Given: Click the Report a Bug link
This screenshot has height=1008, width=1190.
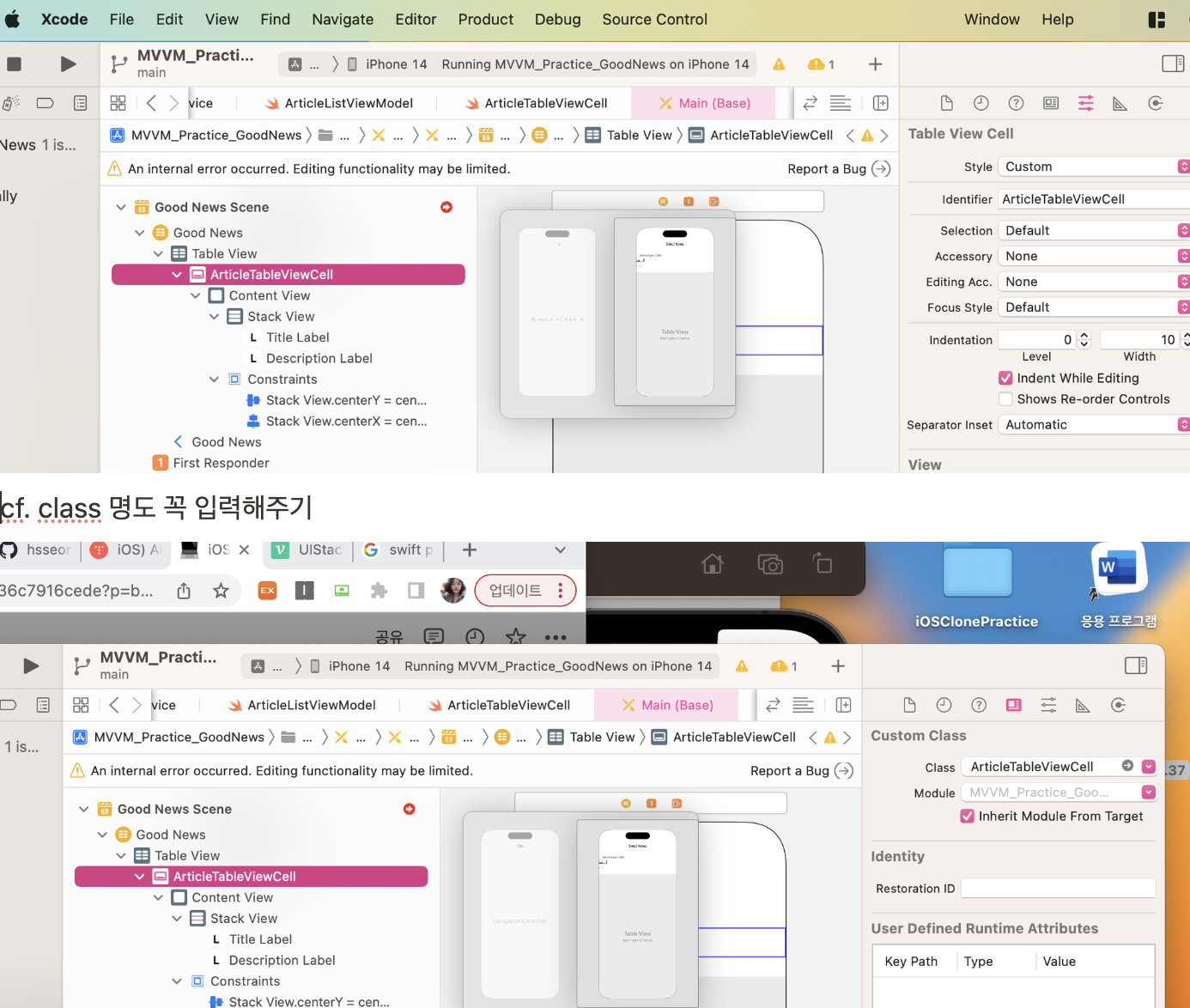Looking at the screenshot, I should (827, 168).
